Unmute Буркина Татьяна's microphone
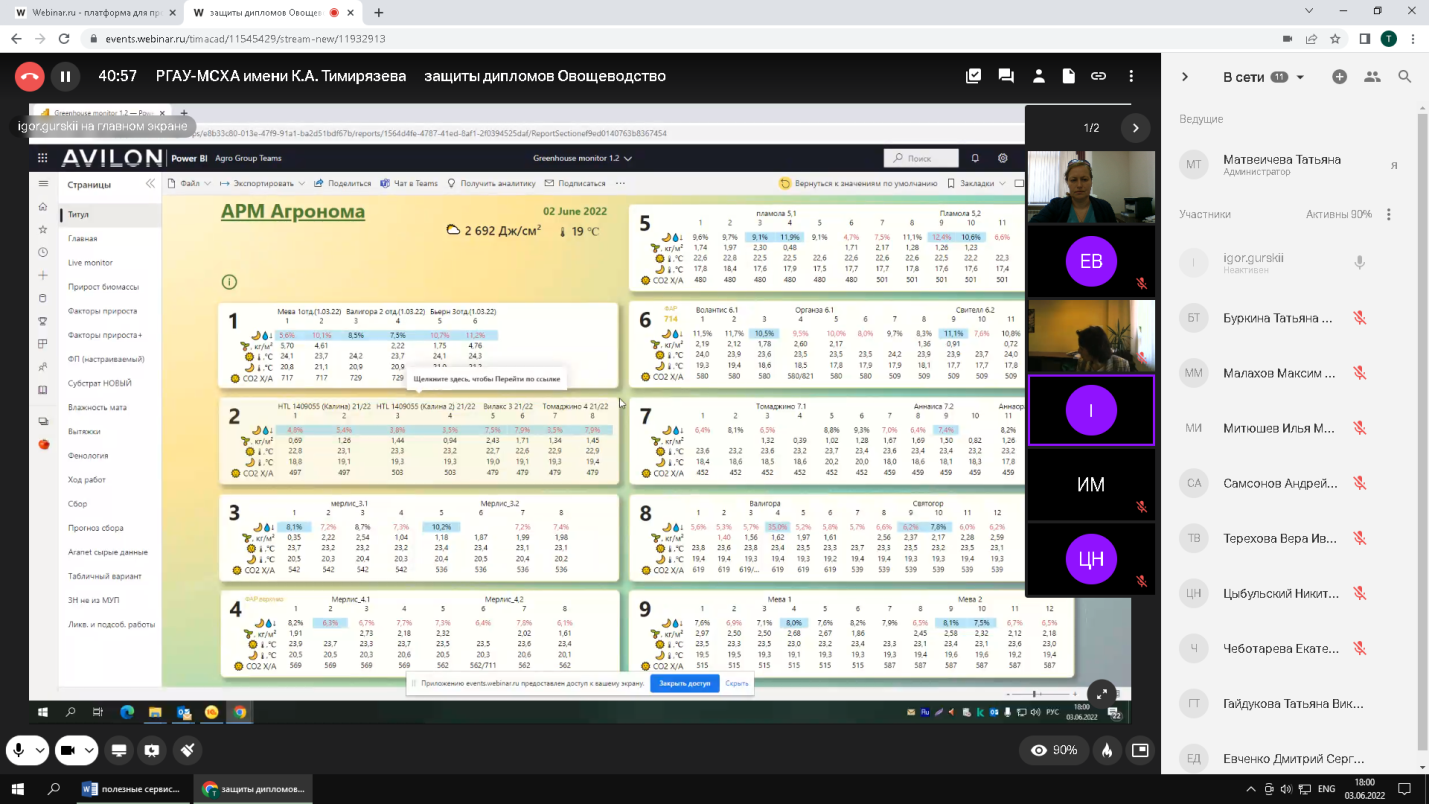The height and width of the screenshot is (804, 1429). 1359,318
